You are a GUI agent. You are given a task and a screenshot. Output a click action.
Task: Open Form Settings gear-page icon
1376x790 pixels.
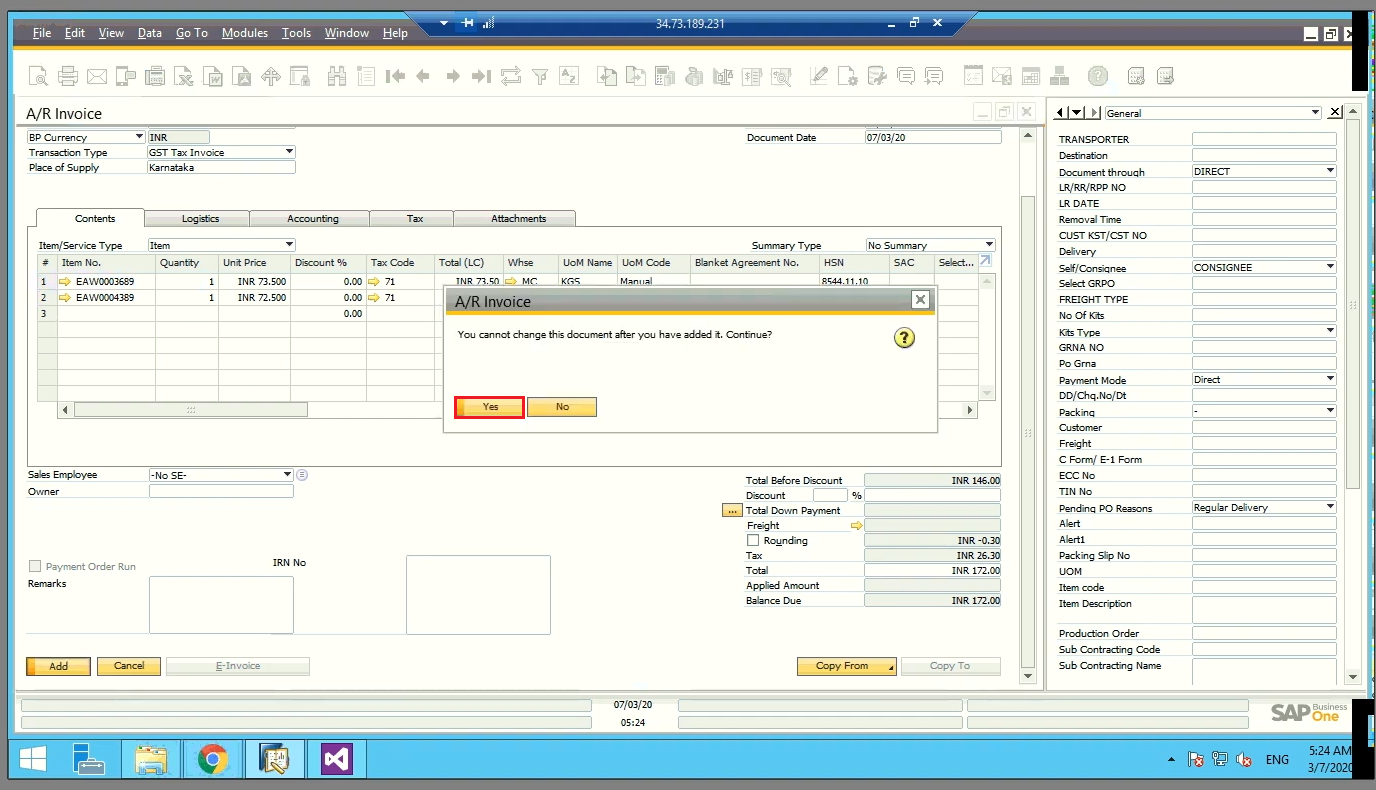click(x=848, y=76)
